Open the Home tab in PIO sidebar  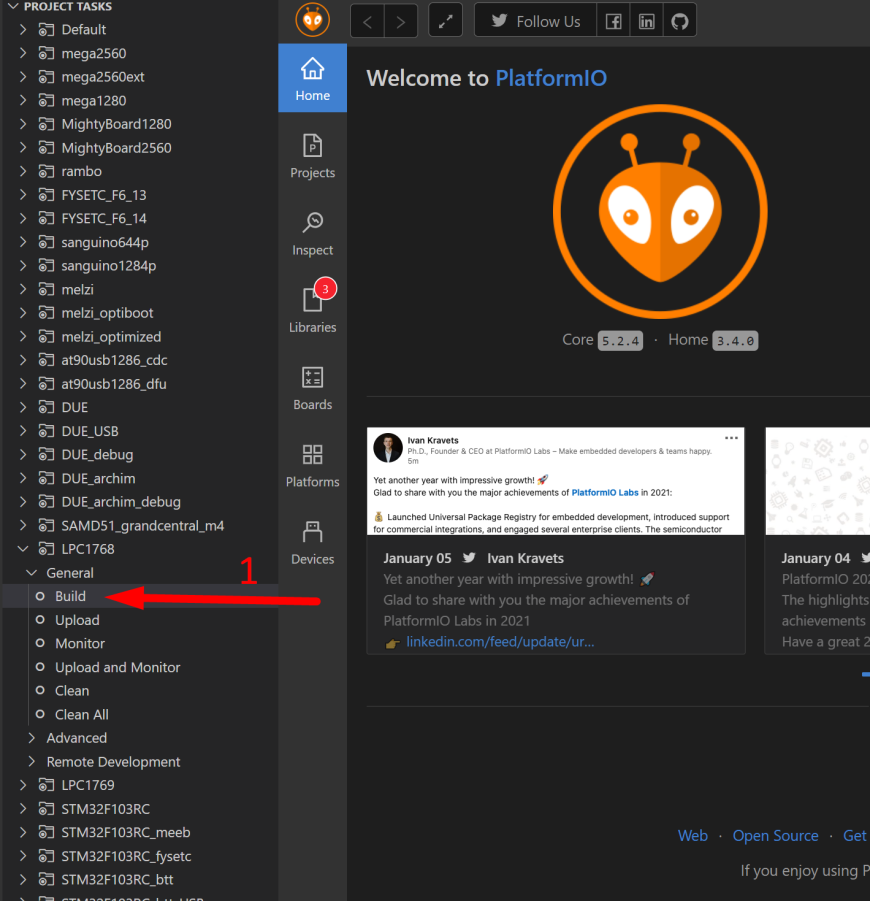pos(313,78)
